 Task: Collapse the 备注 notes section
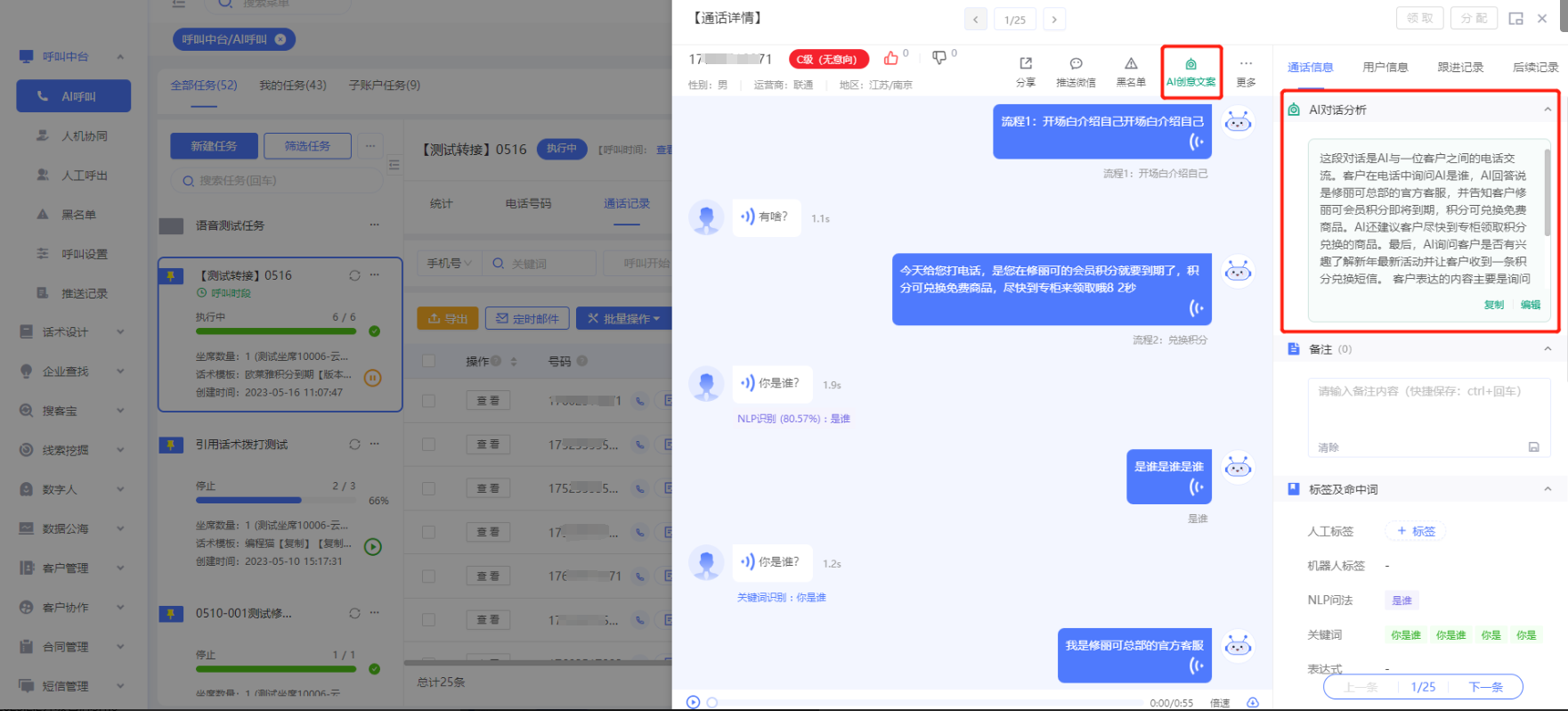tap(1548, 349)
